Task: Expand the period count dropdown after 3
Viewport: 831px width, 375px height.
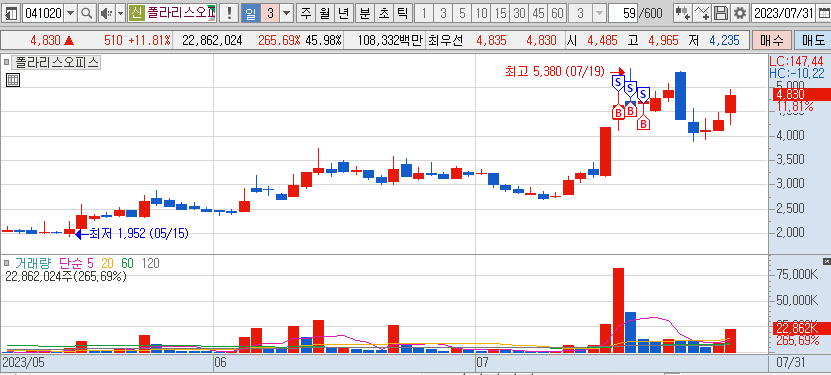Action: (x=287, y=13)
